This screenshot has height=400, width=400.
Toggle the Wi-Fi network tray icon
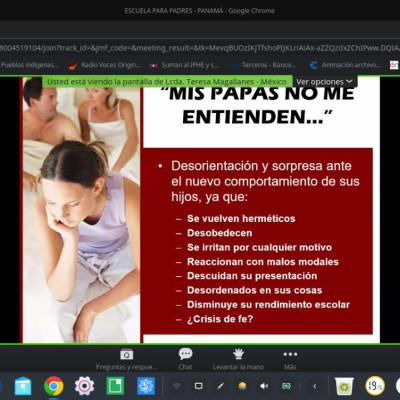(x=177, y=386)
